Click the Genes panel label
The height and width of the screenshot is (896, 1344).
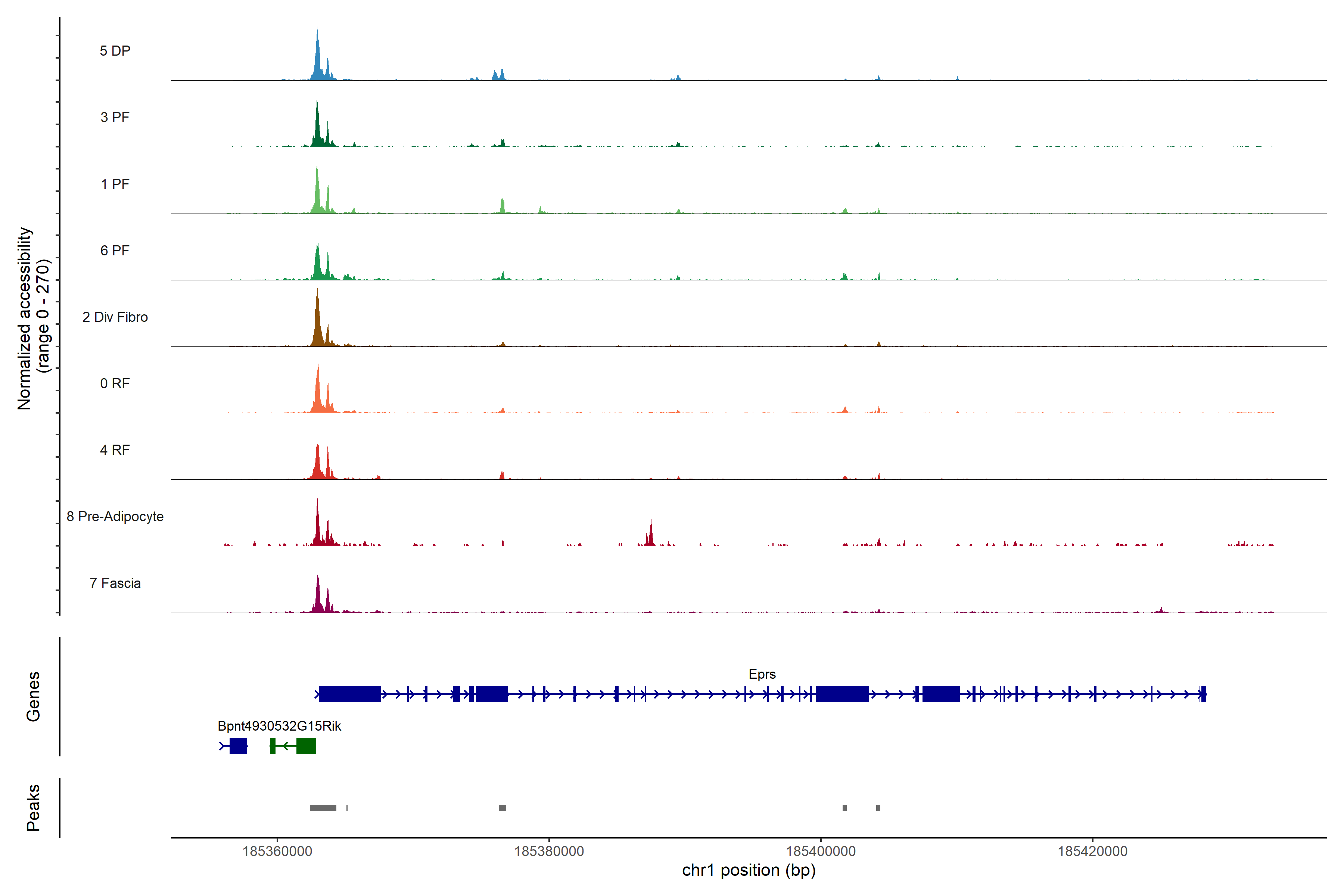click(x=33, y=696)
